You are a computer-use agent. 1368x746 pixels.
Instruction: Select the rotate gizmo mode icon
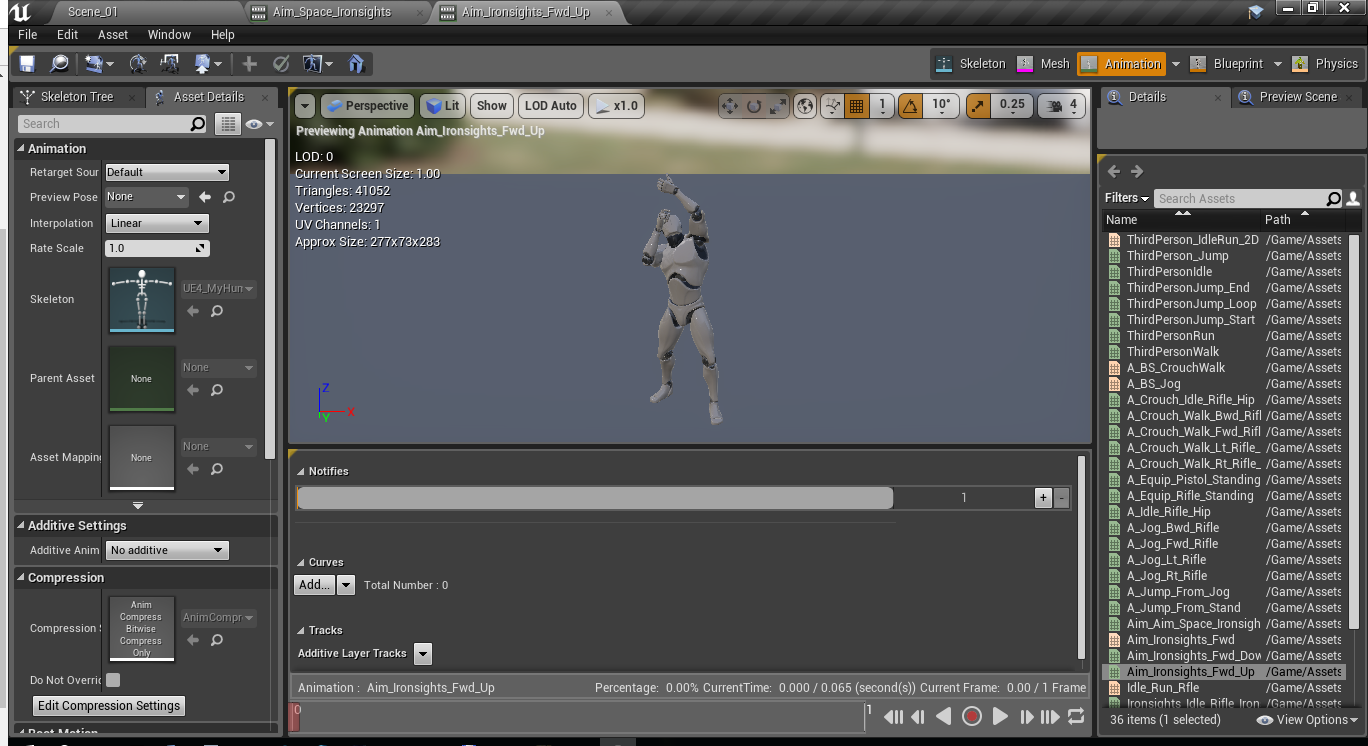754,106
